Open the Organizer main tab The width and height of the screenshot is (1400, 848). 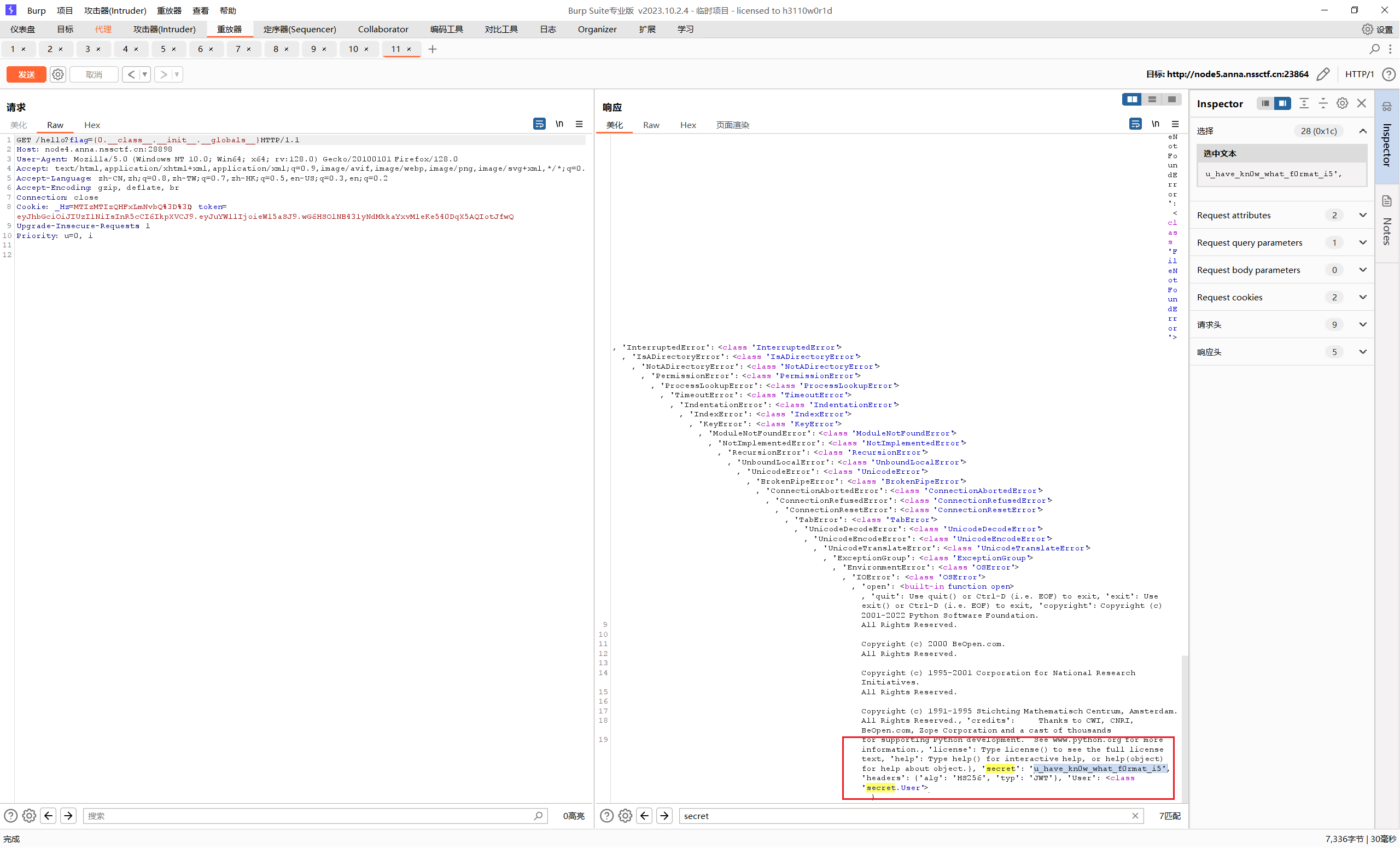tap(597, 29)
